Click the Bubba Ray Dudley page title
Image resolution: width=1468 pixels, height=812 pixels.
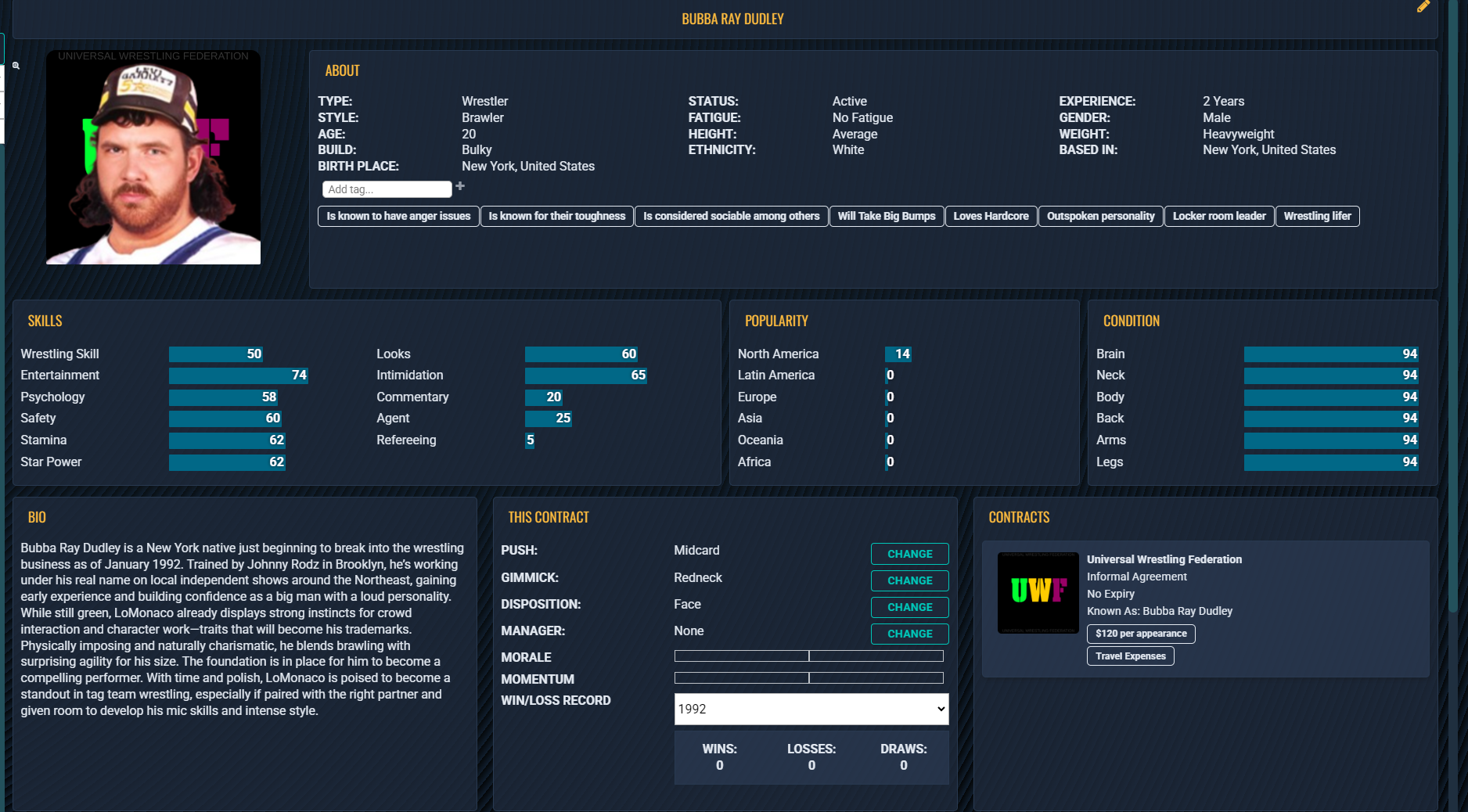(732, 19)
